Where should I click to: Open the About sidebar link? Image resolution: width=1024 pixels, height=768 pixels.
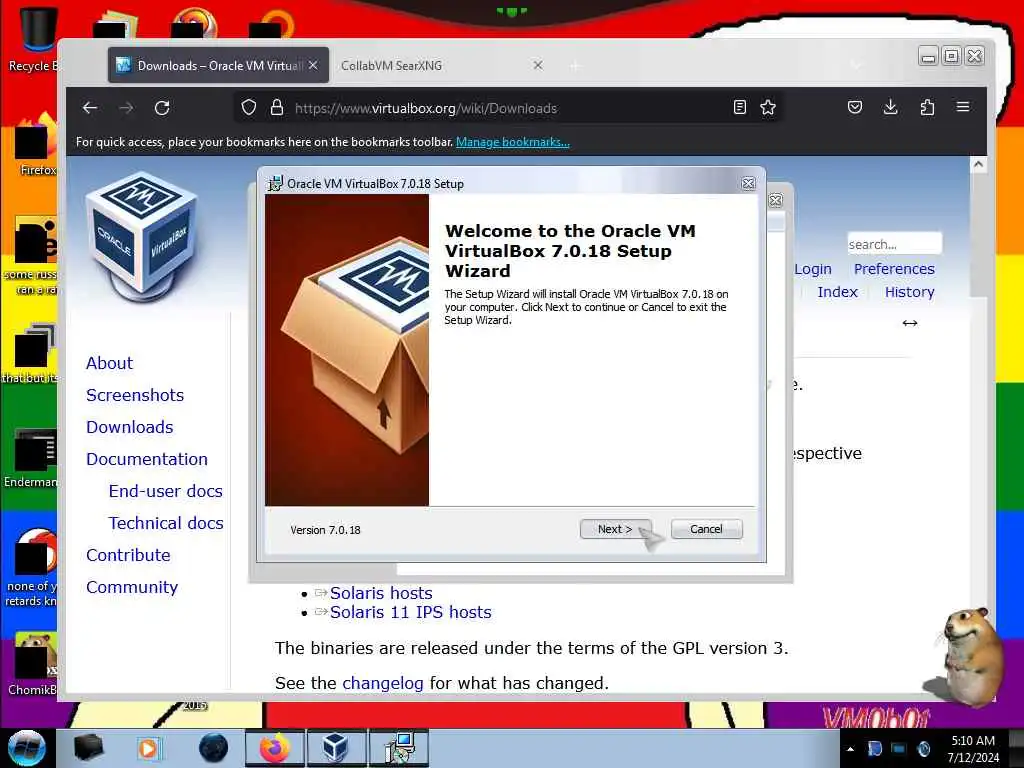[109, 363]
